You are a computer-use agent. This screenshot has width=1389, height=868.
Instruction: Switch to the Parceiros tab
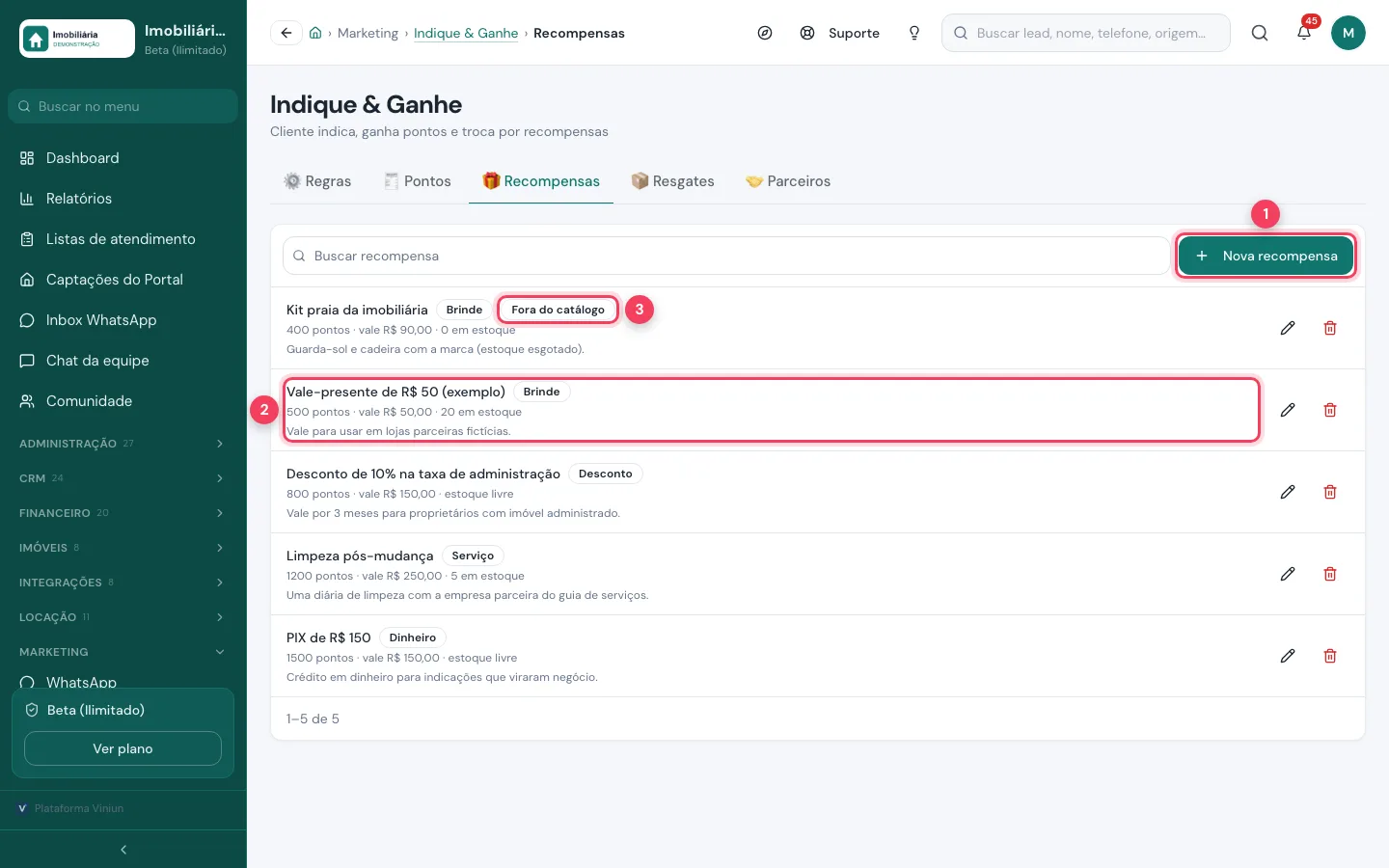click(x=787, y=181)
